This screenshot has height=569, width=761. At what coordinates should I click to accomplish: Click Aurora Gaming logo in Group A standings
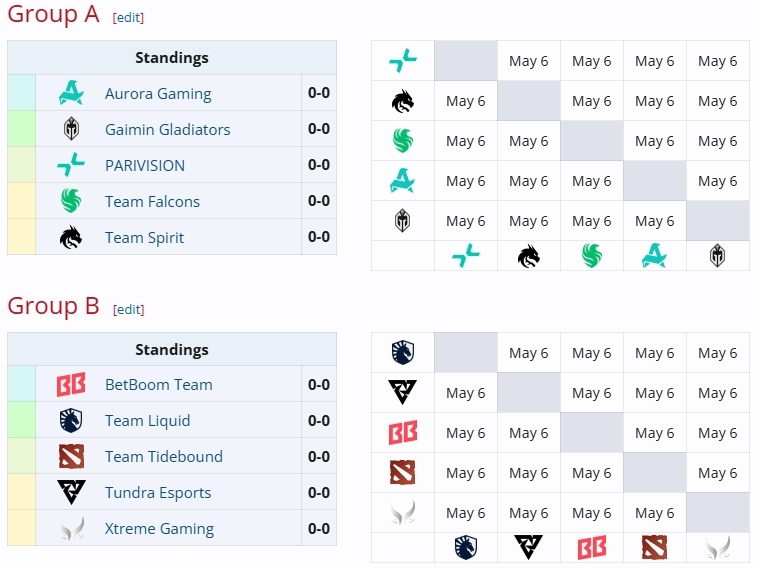[x=71, y=93]
